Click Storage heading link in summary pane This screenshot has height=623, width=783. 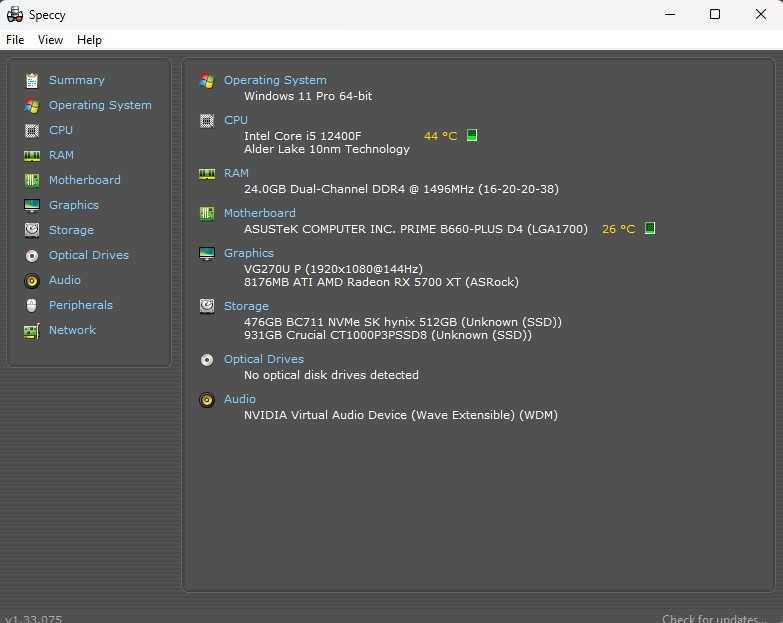pos(246,306)
